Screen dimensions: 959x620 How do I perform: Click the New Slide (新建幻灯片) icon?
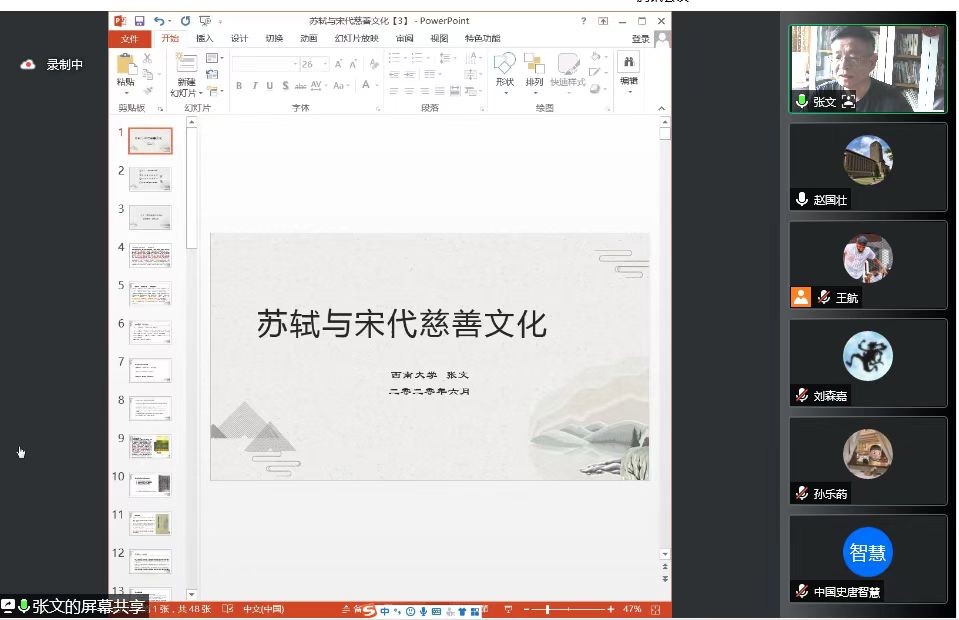coord(186,66)
